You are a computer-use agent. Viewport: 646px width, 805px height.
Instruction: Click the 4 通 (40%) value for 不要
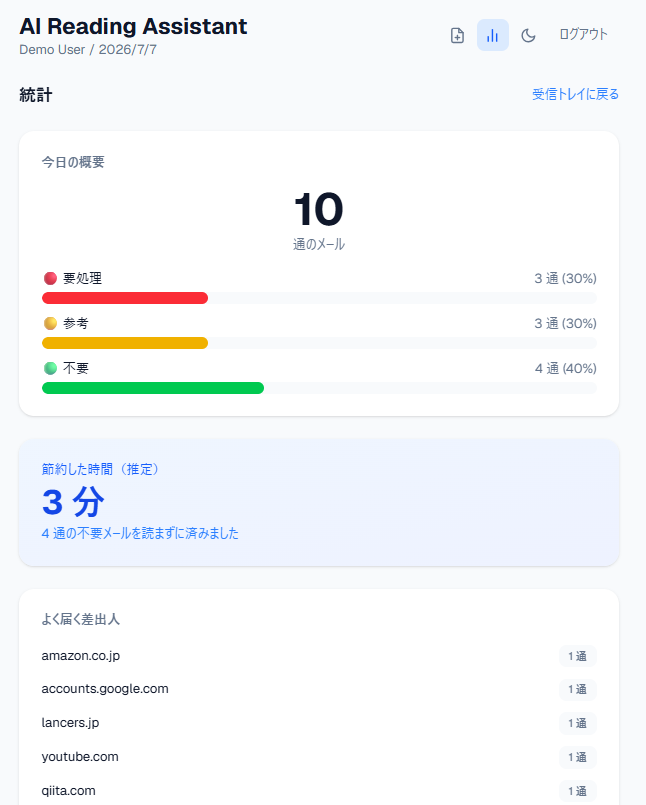pyautogui.click(x=565, y=368)
